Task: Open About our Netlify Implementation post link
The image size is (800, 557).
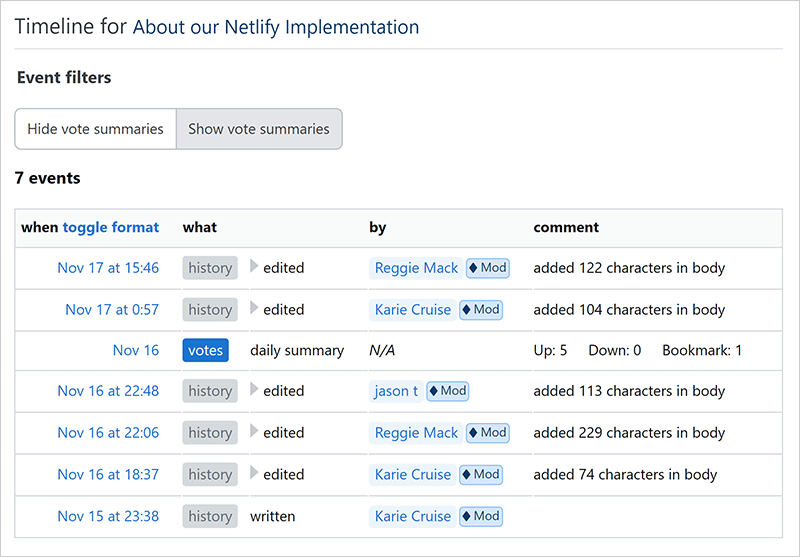Action: pyautogui.click(x=276, y=27)
